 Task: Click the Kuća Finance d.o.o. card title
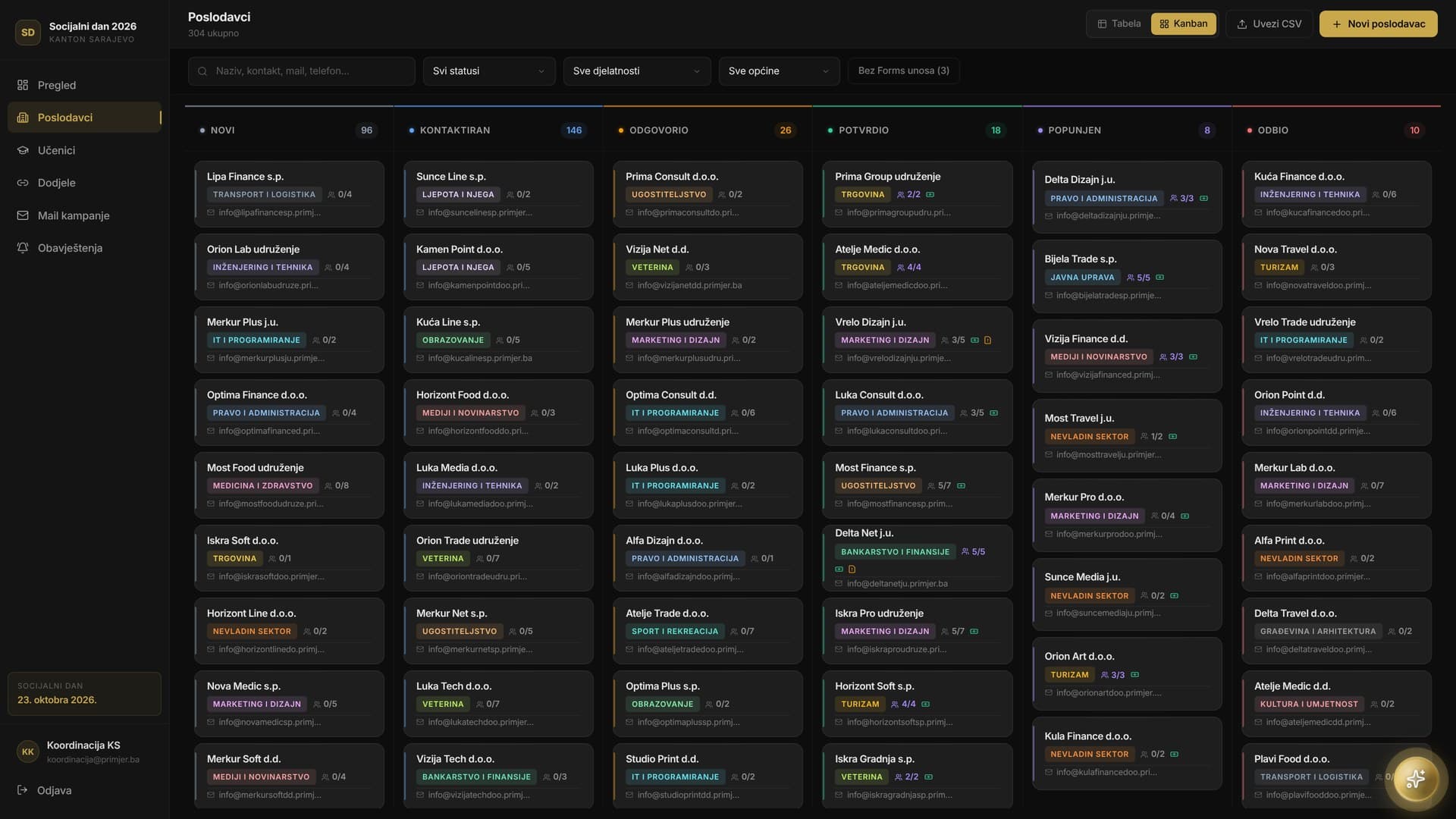[1298, 177]
